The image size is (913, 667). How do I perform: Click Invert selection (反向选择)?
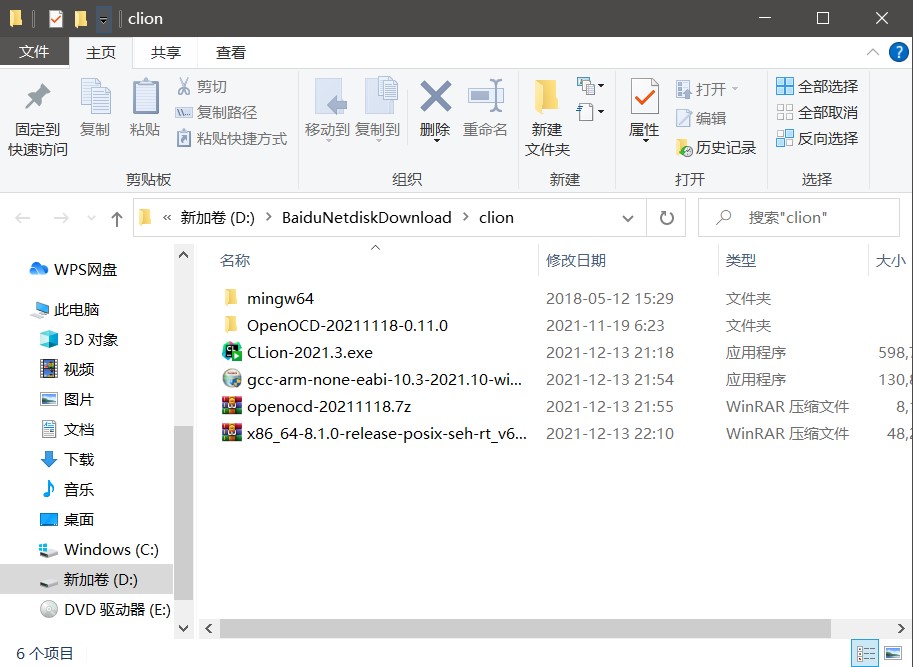(817, 139)
